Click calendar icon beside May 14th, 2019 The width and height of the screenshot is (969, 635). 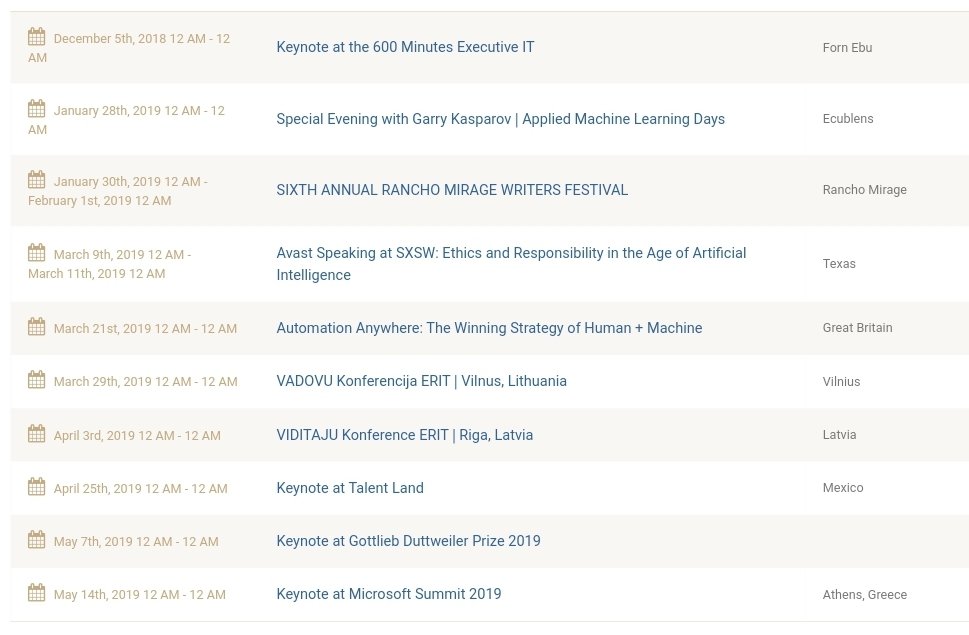tap(36, 593)
